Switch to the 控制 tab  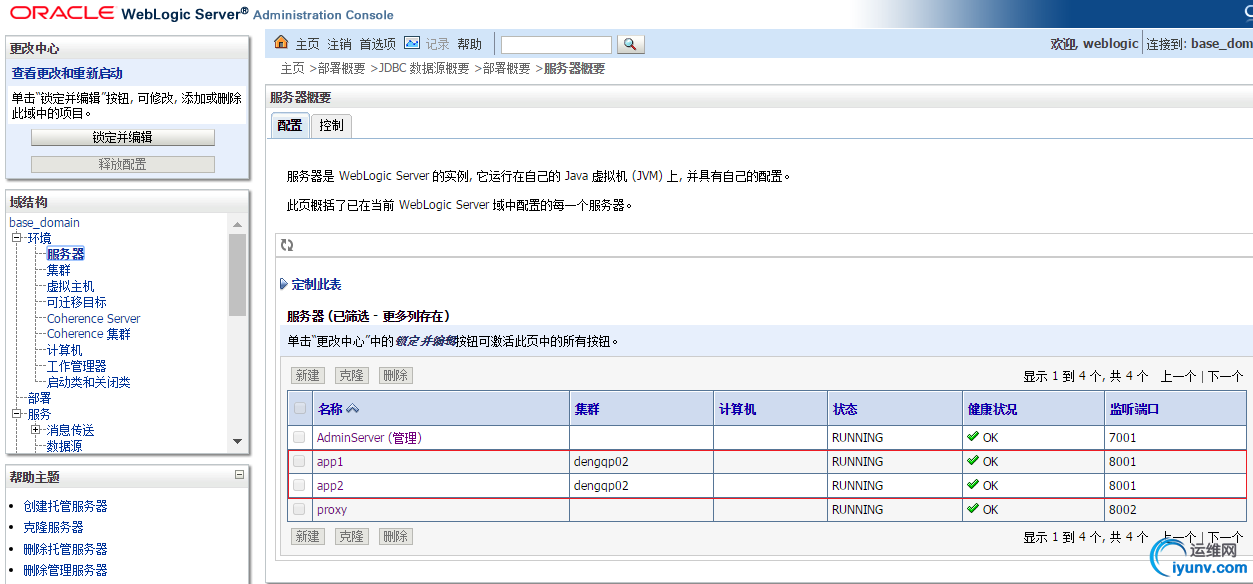(x=331, y=125)
